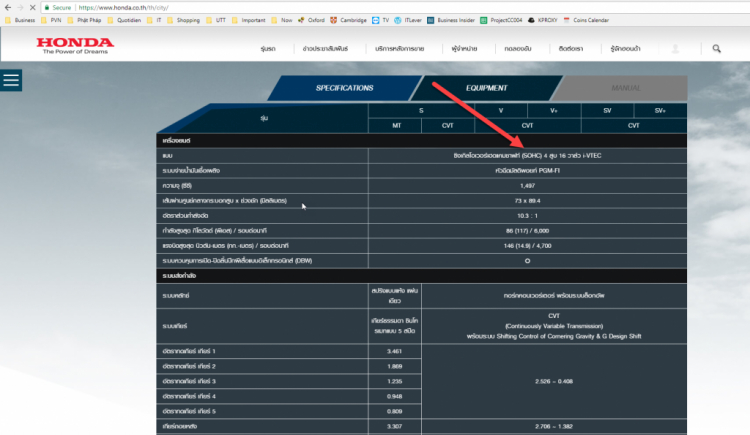Open the ITLever bookmark
The height and width of the screenshot is (435, 750).
(408, 20)
